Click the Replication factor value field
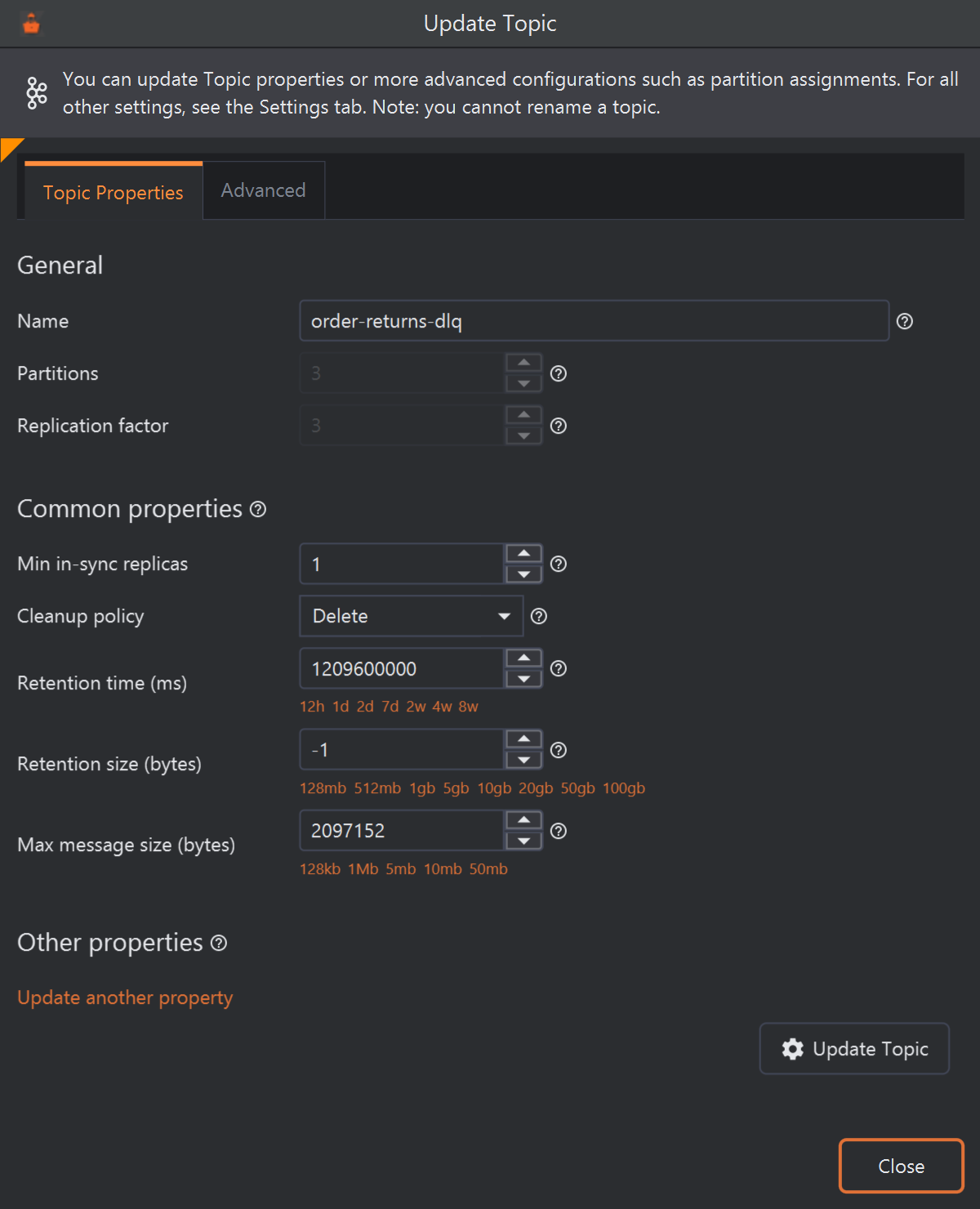The image size is (980, 1209). [402, 426]
